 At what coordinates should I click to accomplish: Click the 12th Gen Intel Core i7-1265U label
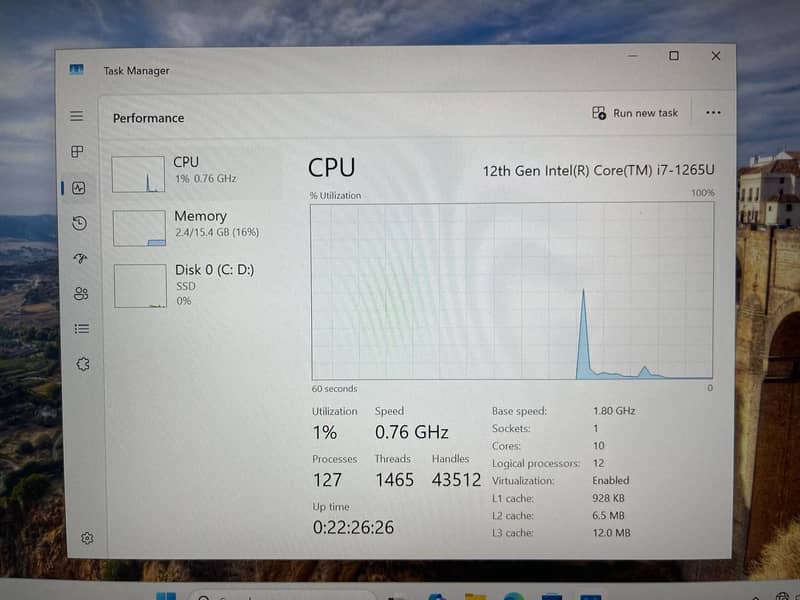click(x=598, y=170)
